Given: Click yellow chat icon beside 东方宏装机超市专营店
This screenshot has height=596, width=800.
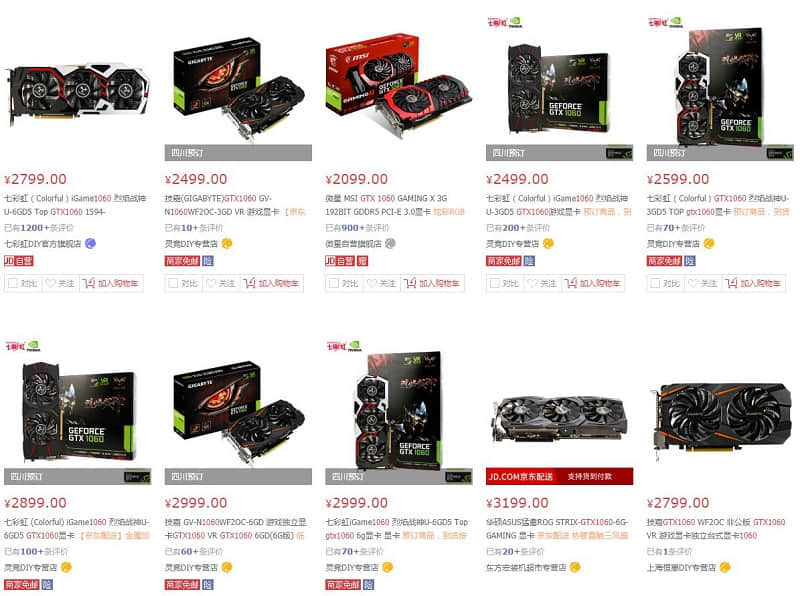Looking at the screenshot, I should pos(576,567).
